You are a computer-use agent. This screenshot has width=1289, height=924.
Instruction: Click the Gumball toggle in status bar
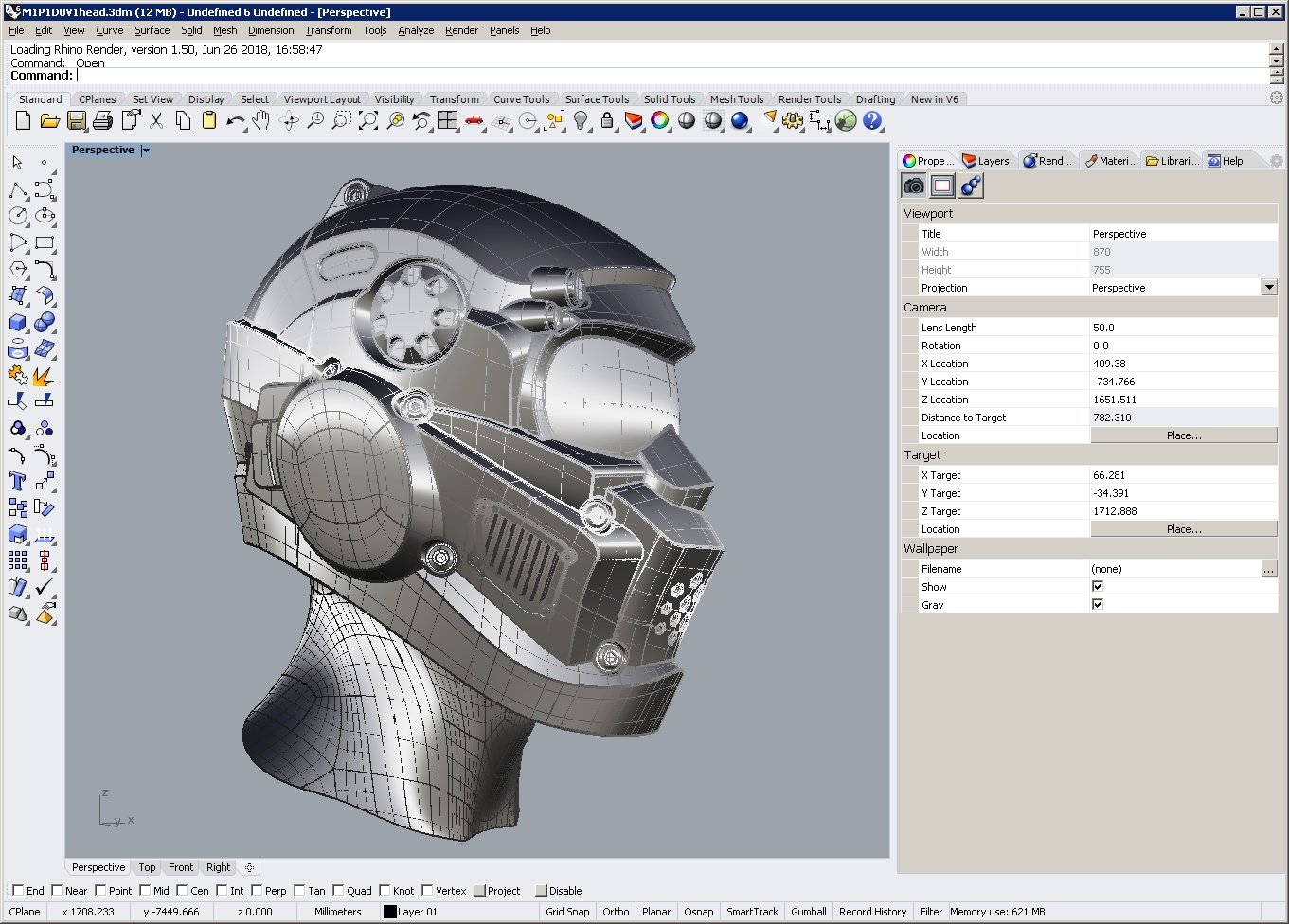[808, 912]
